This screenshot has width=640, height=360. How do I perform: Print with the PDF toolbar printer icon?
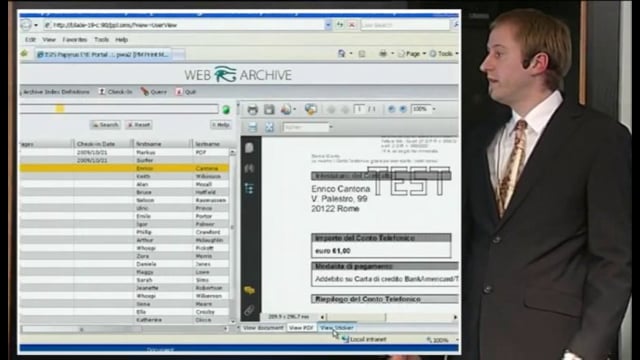[252, 109]
